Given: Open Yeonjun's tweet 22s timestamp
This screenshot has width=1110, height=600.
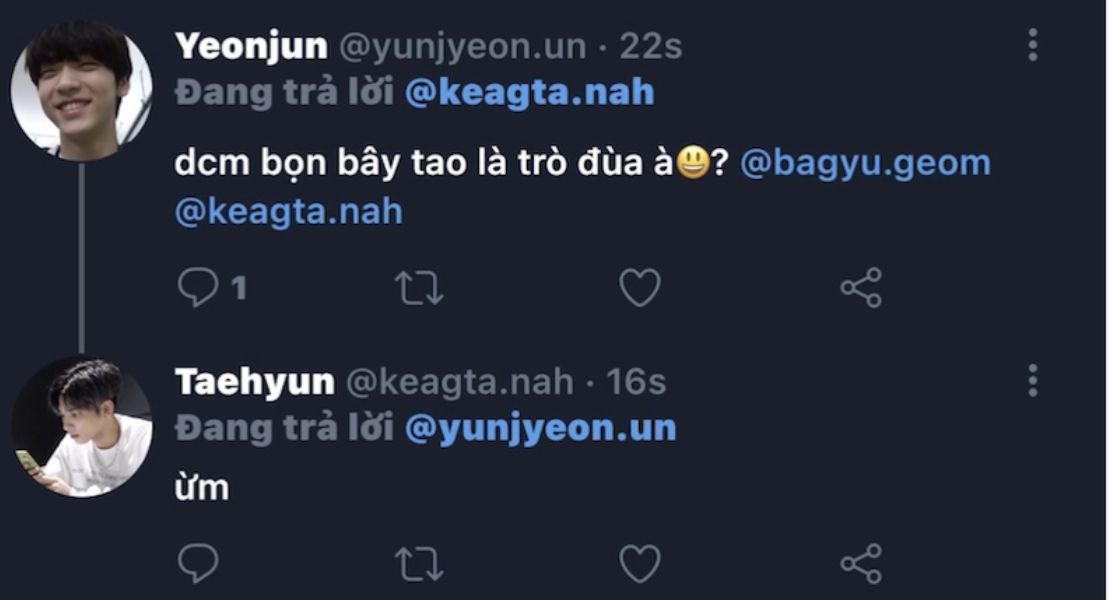Looking at the screenshot, I should tap(651, 46).
